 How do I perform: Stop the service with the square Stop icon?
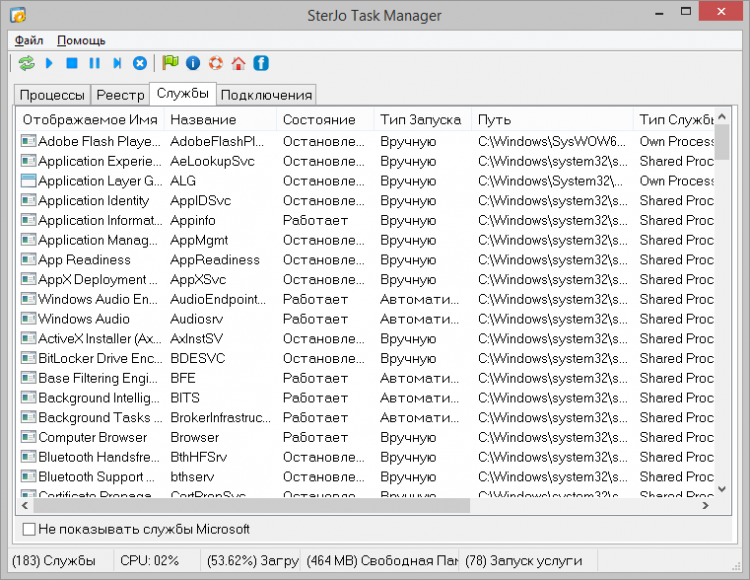tap(72, 63)
